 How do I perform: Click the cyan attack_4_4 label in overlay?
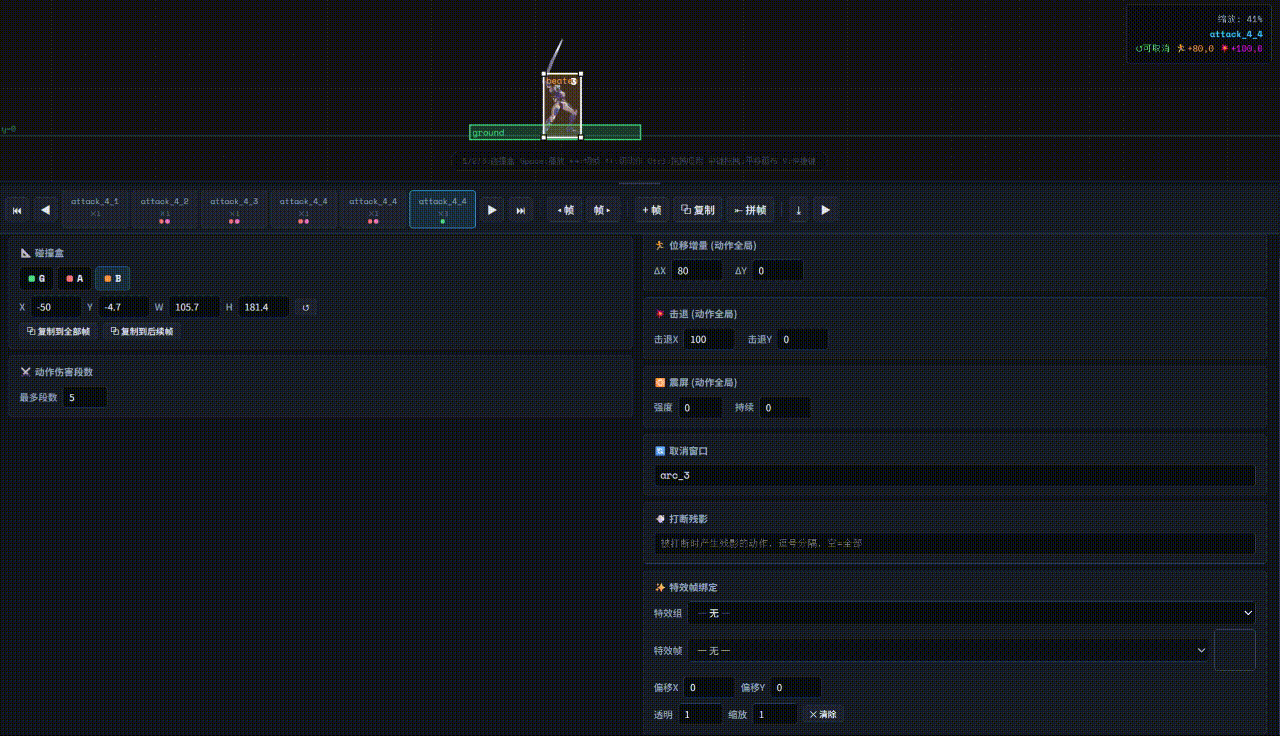pyautogui.click(x=1236, y=34)
